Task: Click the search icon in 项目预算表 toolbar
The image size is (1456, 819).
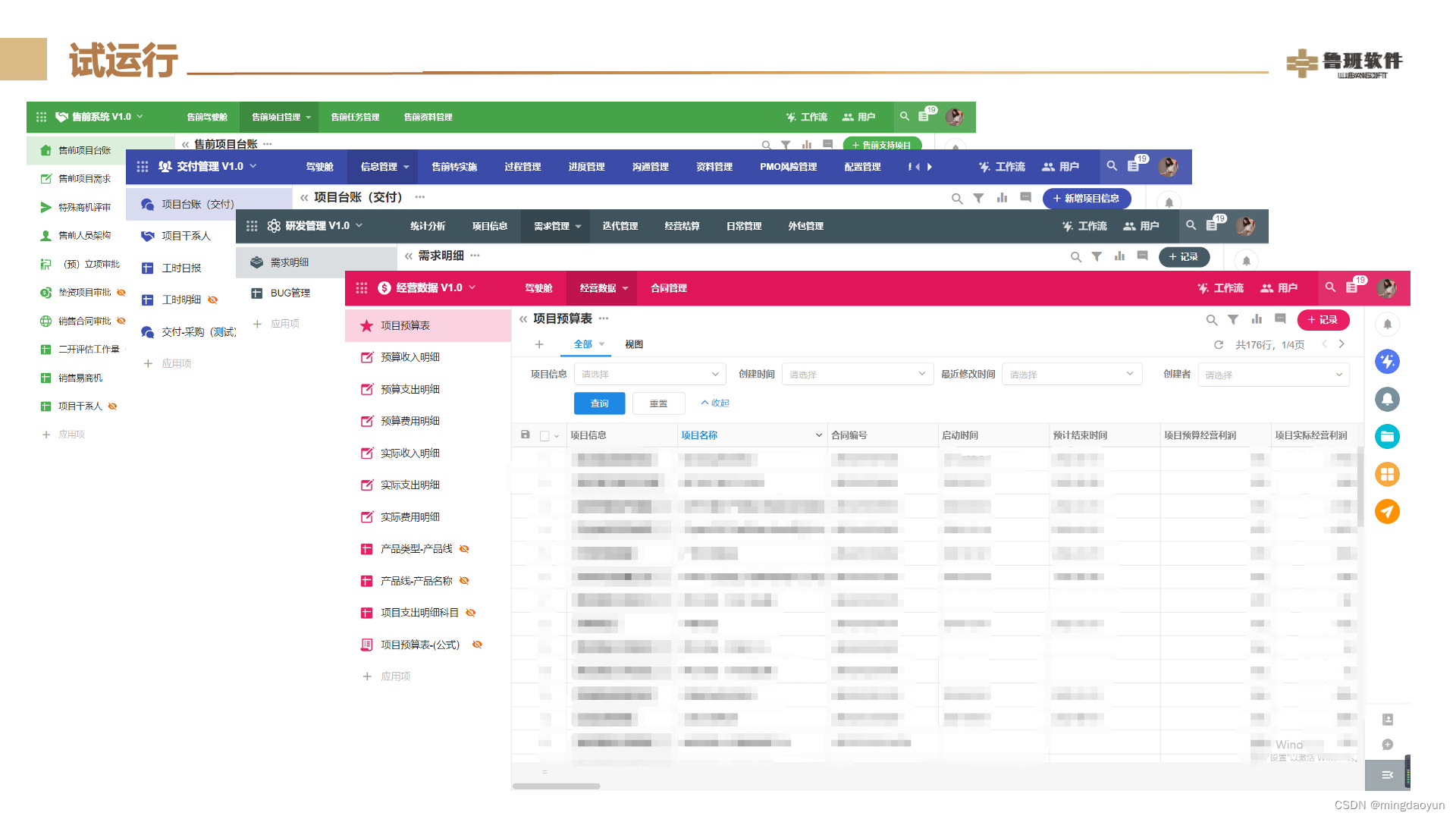Action: coord(1211,320)
